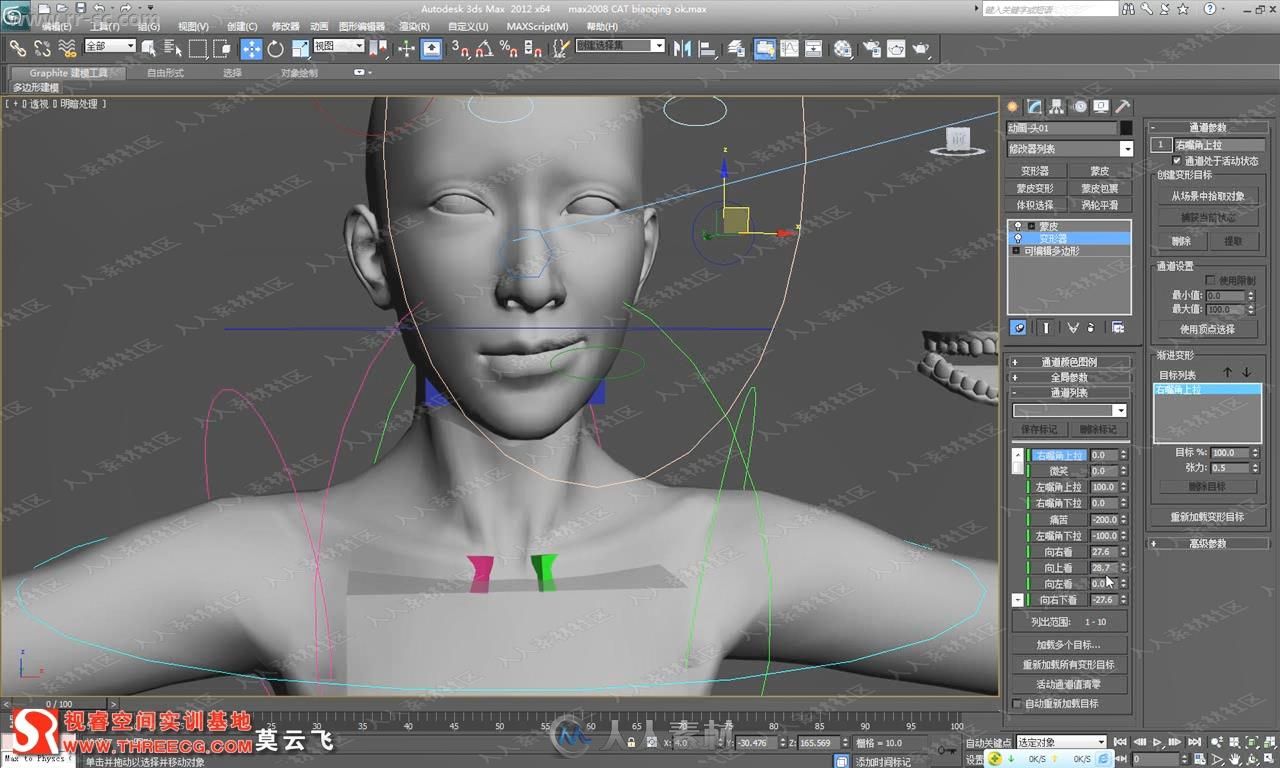
Task: Click the Render teapot icon
Action: 921,47
